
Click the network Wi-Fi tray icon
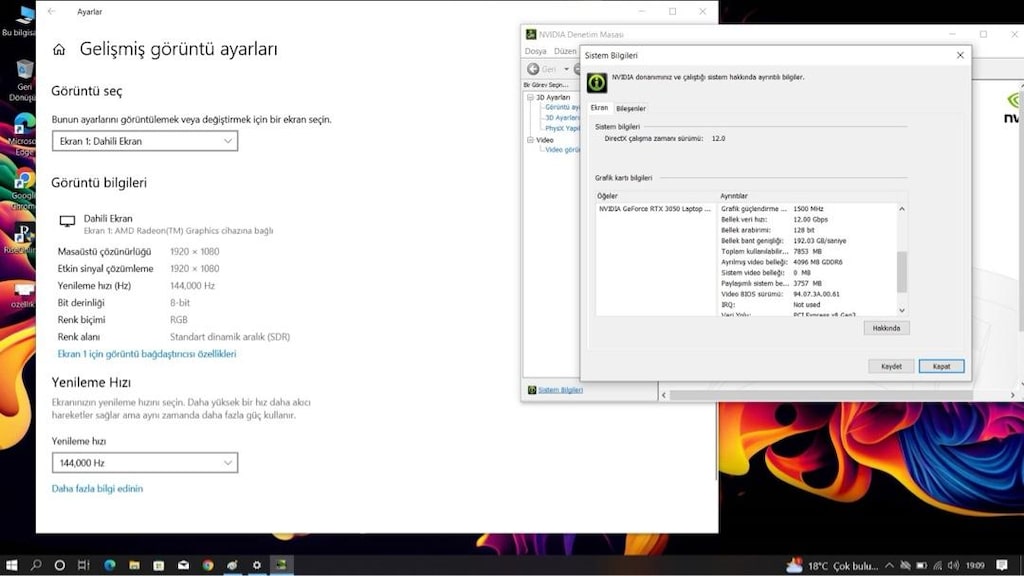point(938,566)
